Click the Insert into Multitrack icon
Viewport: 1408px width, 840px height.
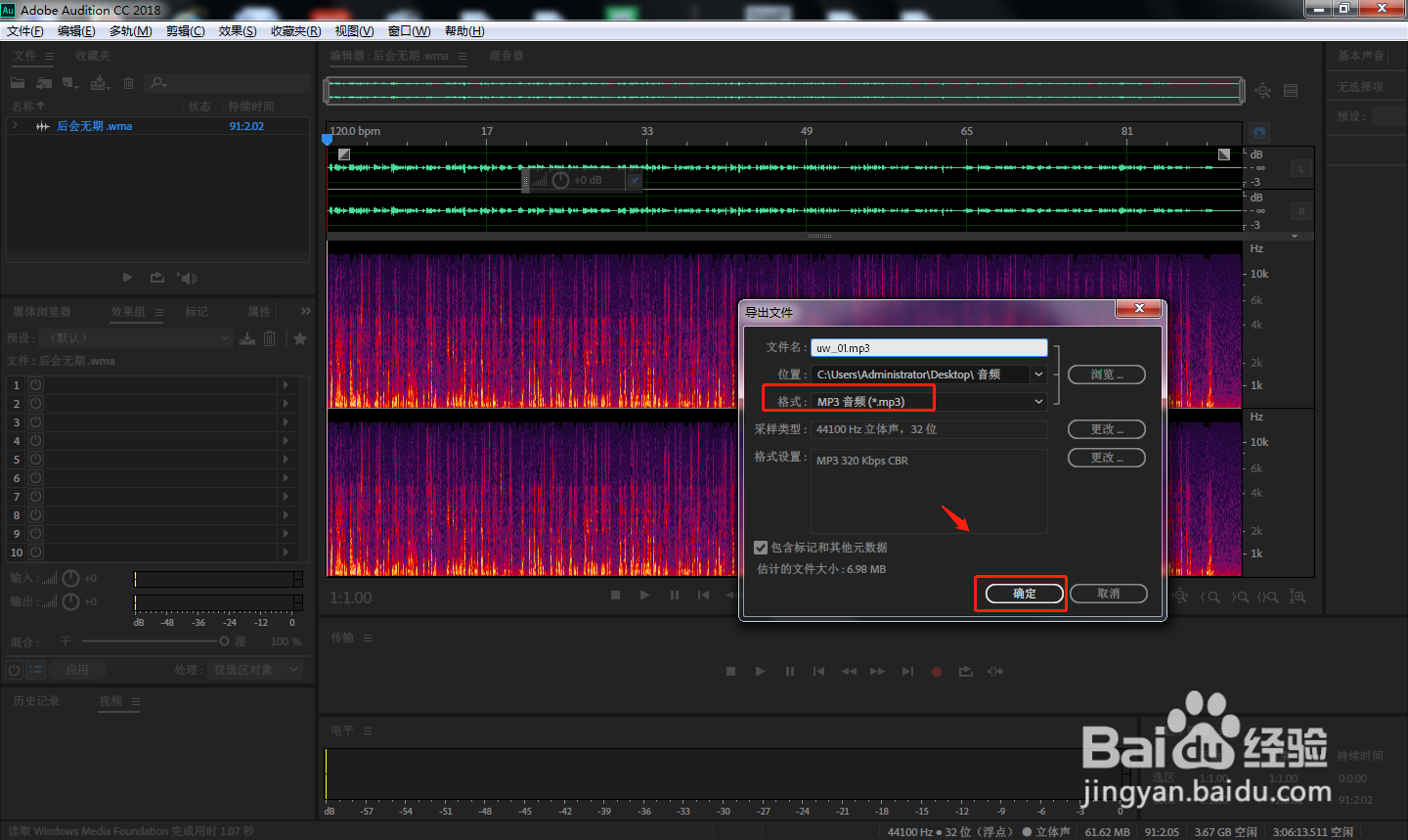(100, 83)
